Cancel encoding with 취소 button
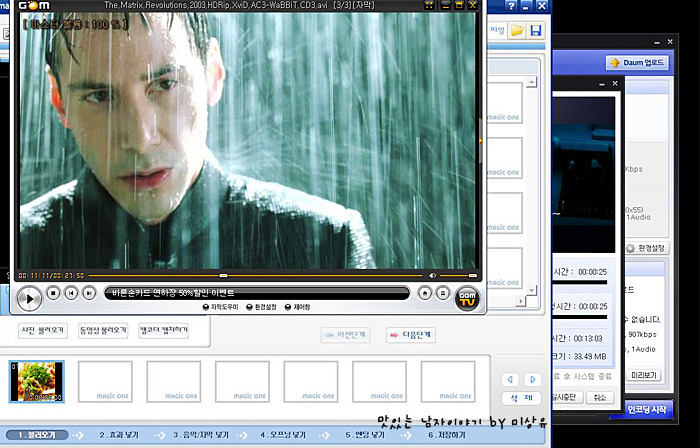The height and width of the screenshot is (448, 700). (600, 397)
